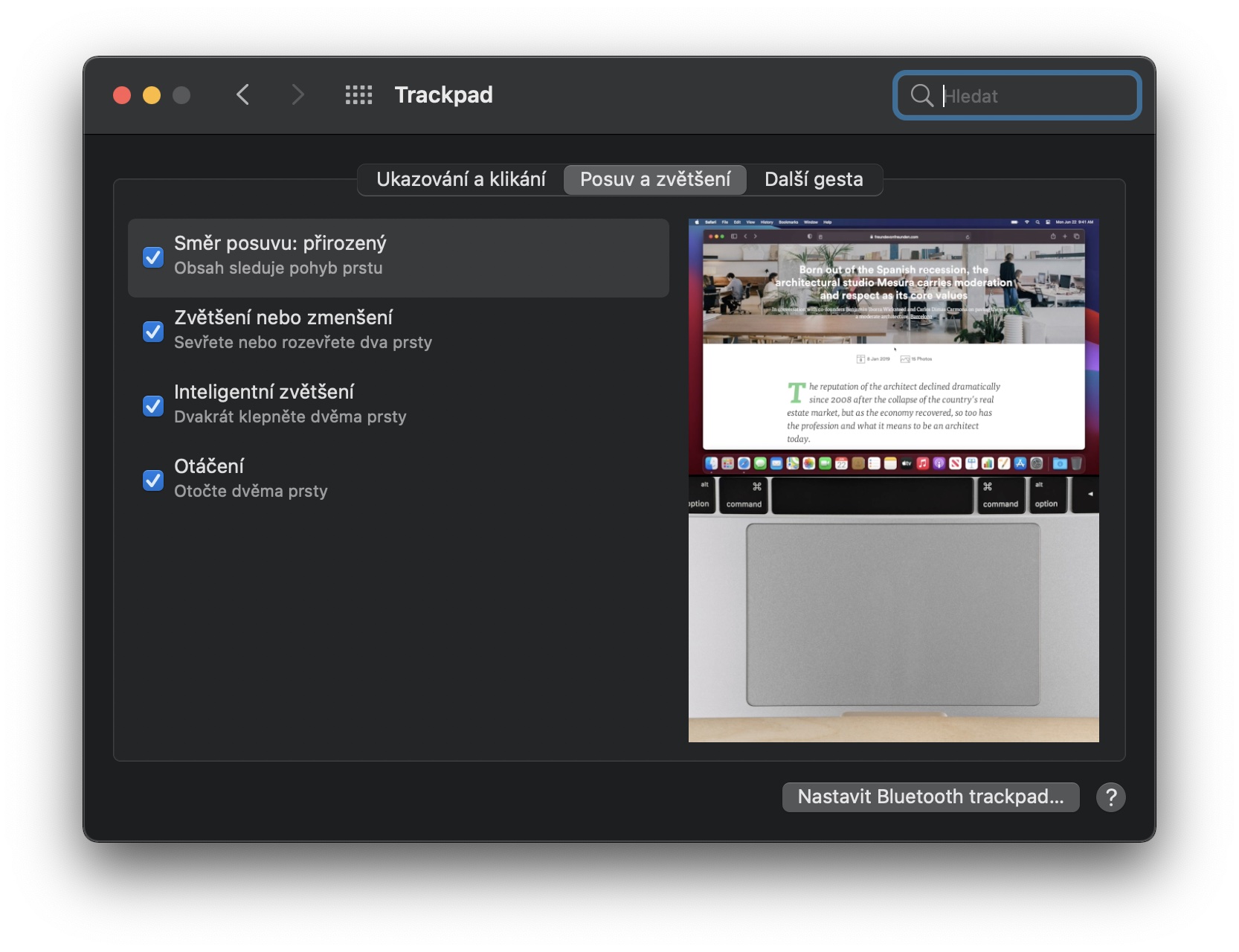
Task: Click the red close window button
Action: pos(122,95)
